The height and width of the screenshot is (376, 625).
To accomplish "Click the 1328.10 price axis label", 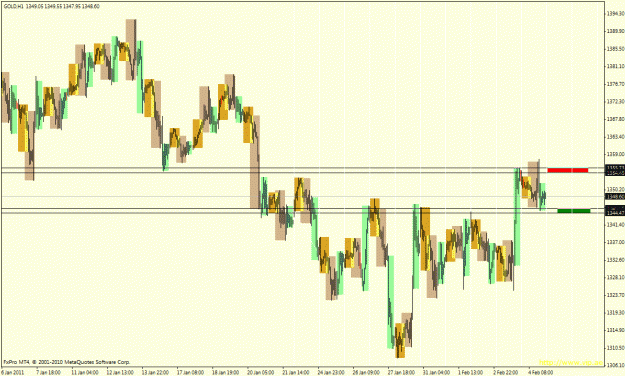I will click(x=616, y=277).
